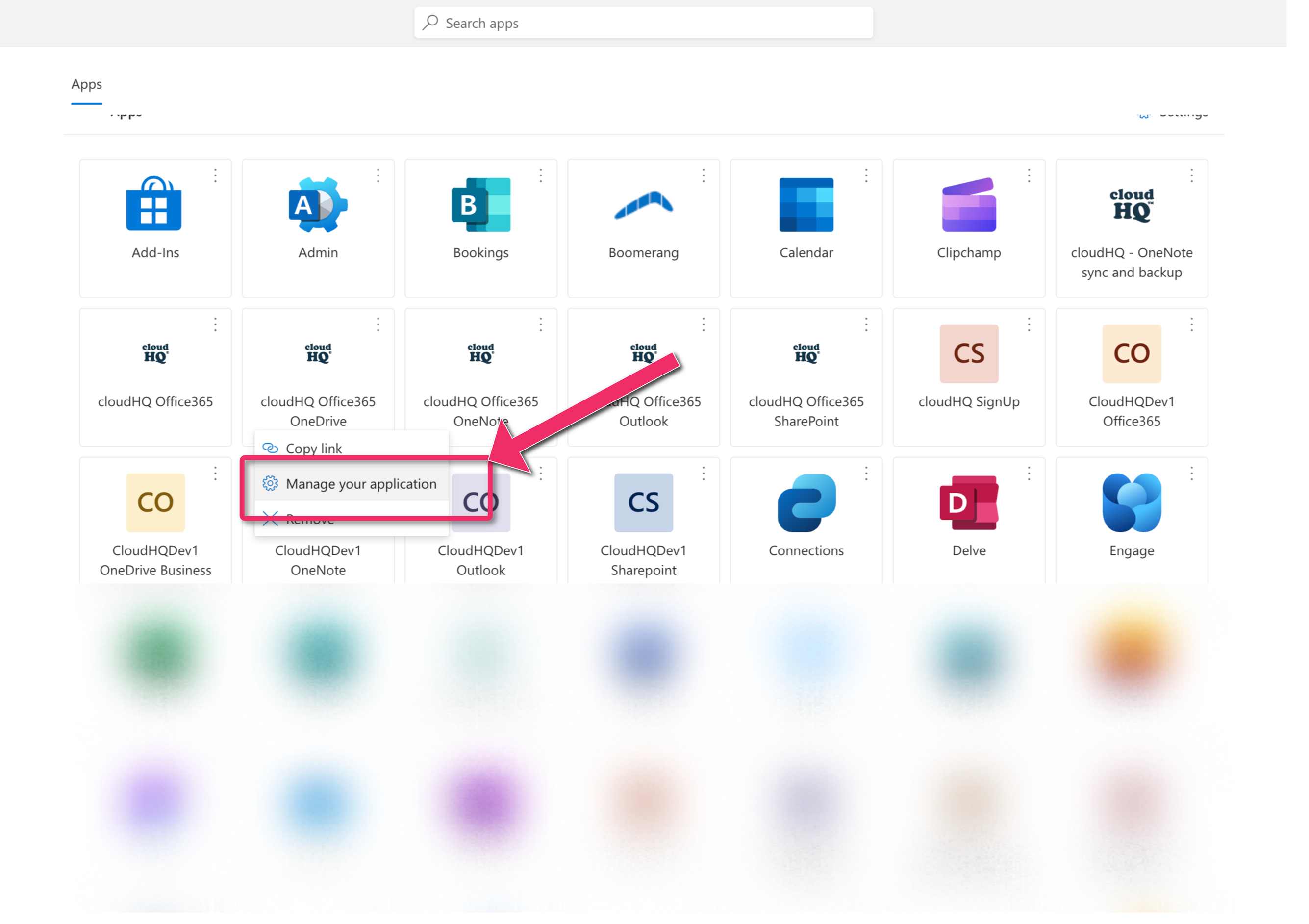Open more options for Admin tile
Viewport: 1309px width, 924px height.
tap(378, 175)
